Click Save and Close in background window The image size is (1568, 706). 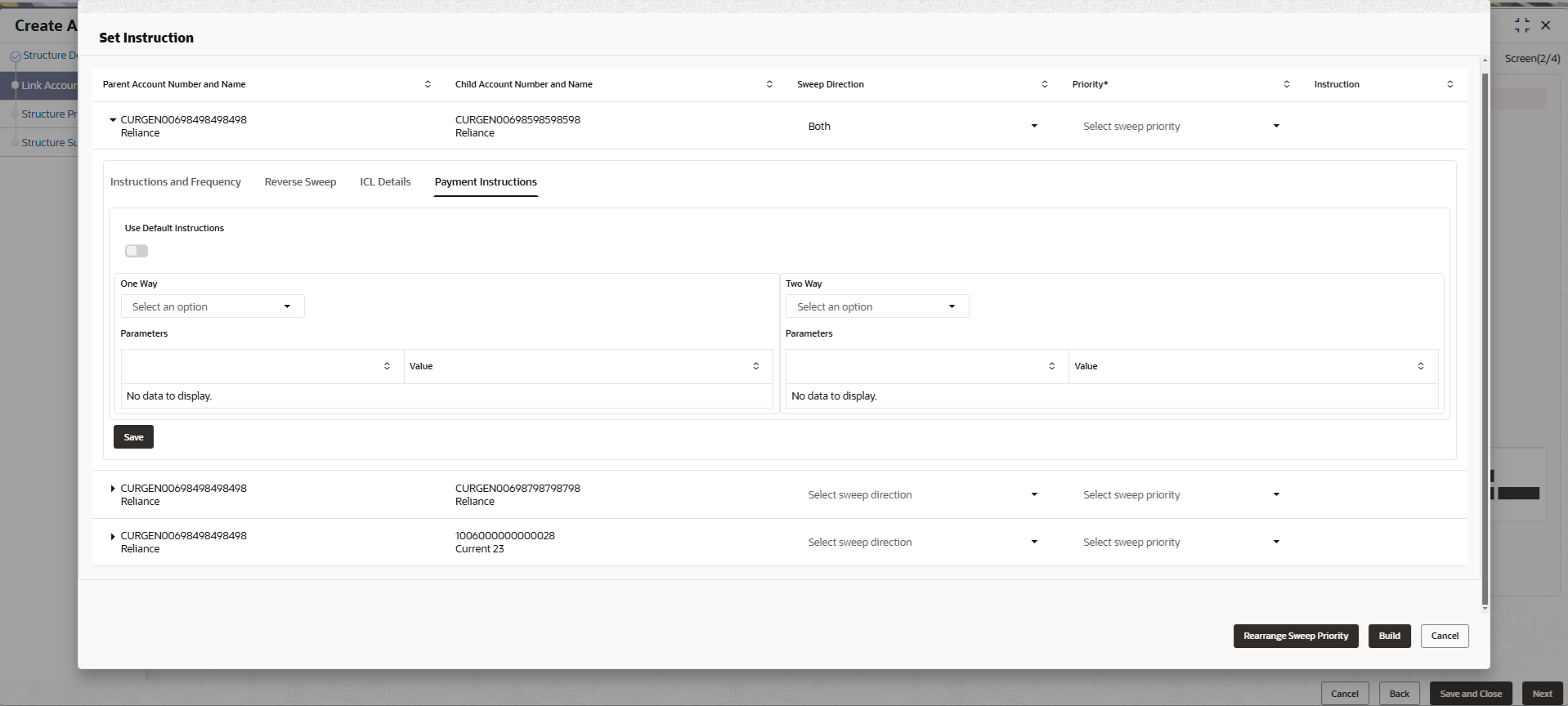(x=1471, y=694)
